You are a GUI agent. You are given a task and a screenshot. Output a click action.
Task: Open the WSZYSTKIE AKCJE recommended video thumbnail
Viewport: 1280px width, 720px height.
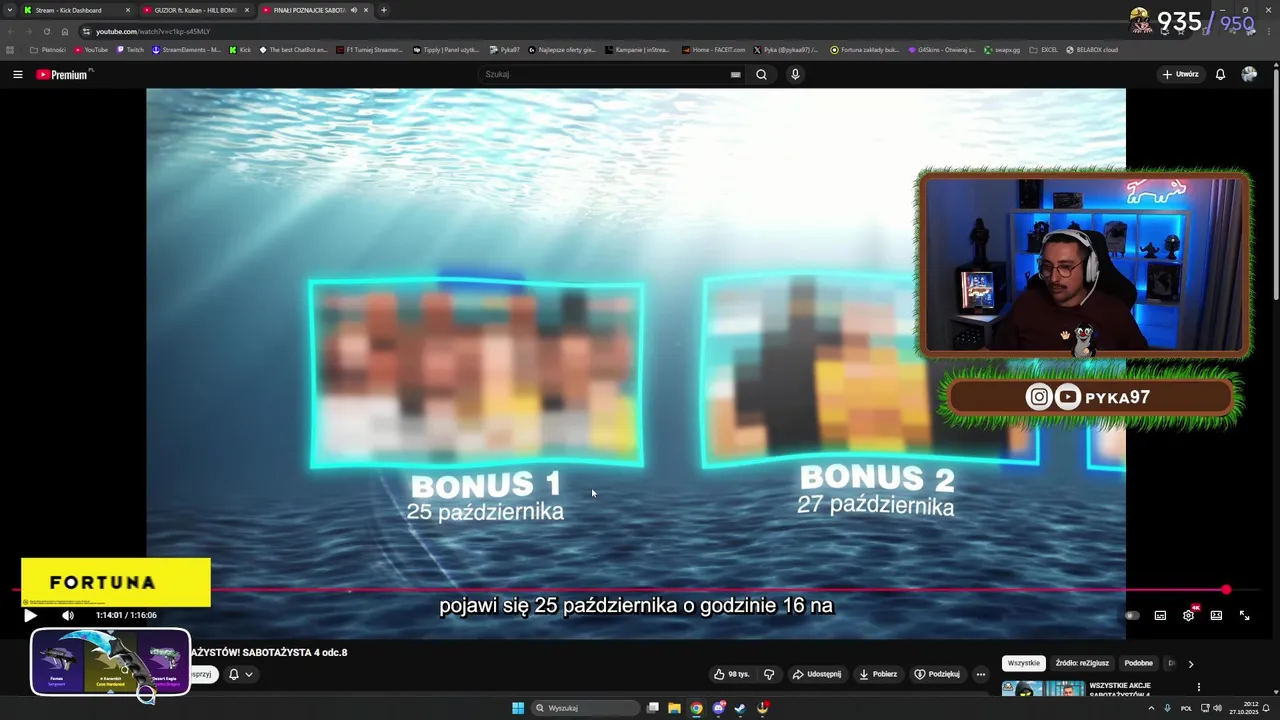coord(1043,689)
